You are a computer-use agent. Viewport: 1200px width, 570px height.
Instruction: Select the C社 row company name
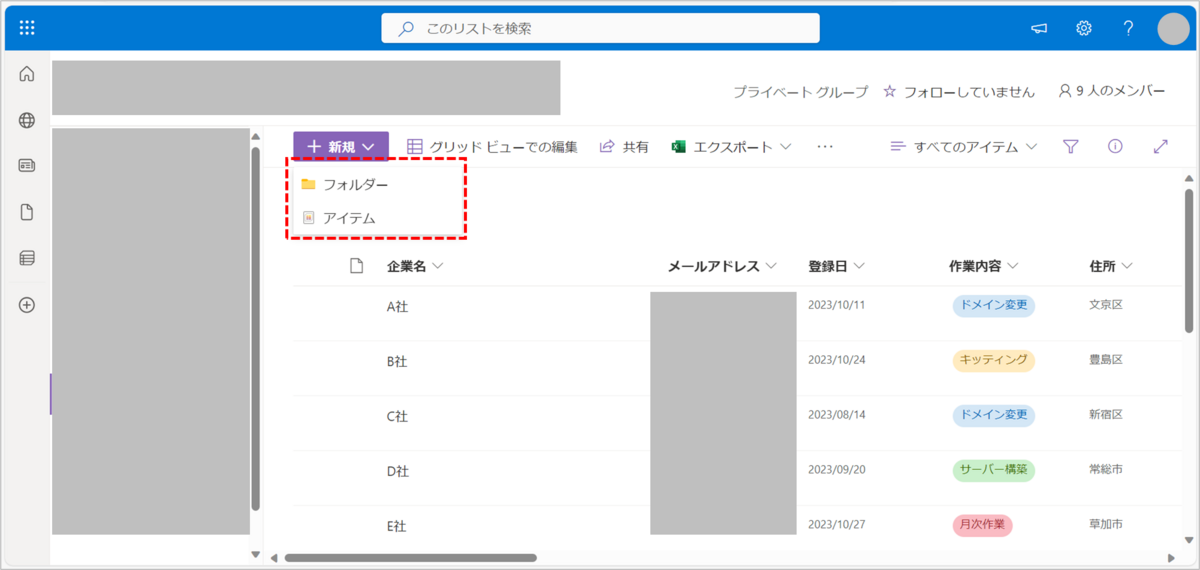pos(397,416)
